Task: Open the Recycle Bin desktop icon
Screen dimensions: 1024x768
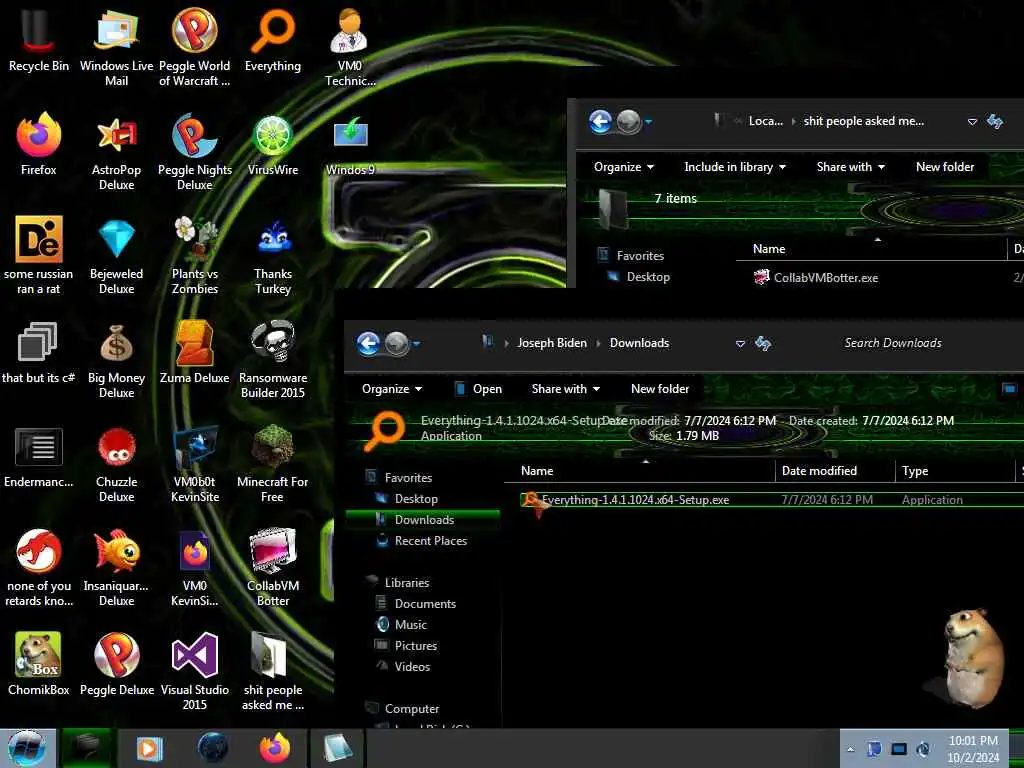Action: (x=39, y=39)
